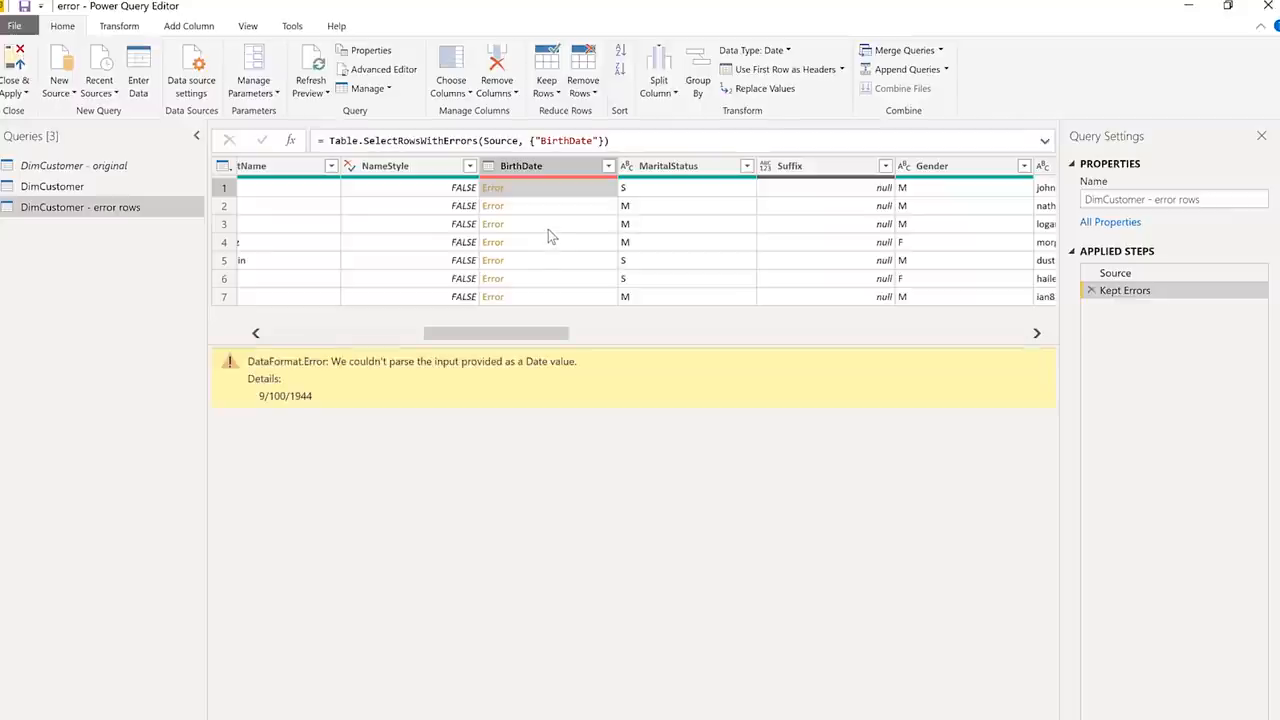Image resolution: width=1280 pixels, height=720 pixels.
Task: Switch to the Tools tab
Action: 292,26
